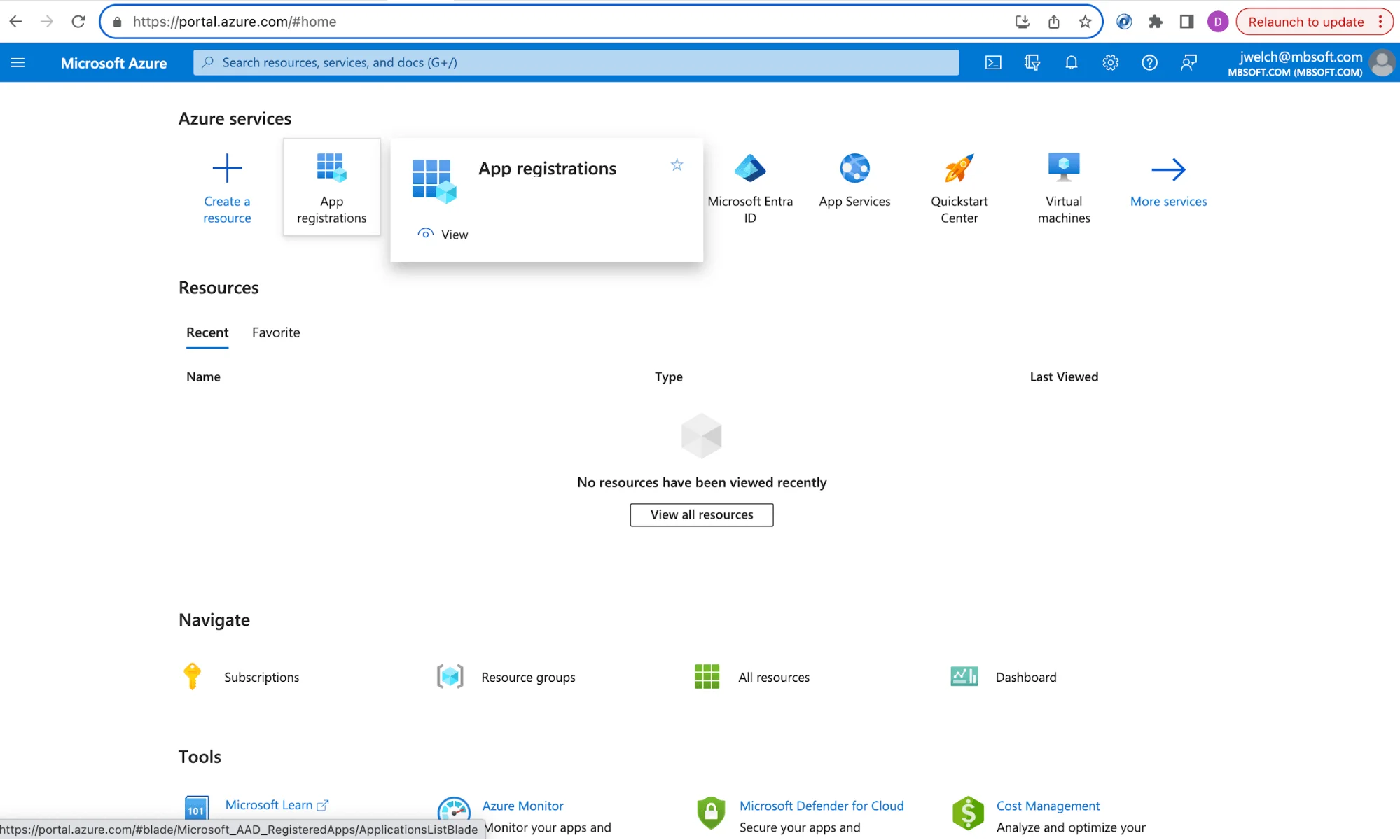Click the App registrations service tile icon

click(x=331, y=168)
